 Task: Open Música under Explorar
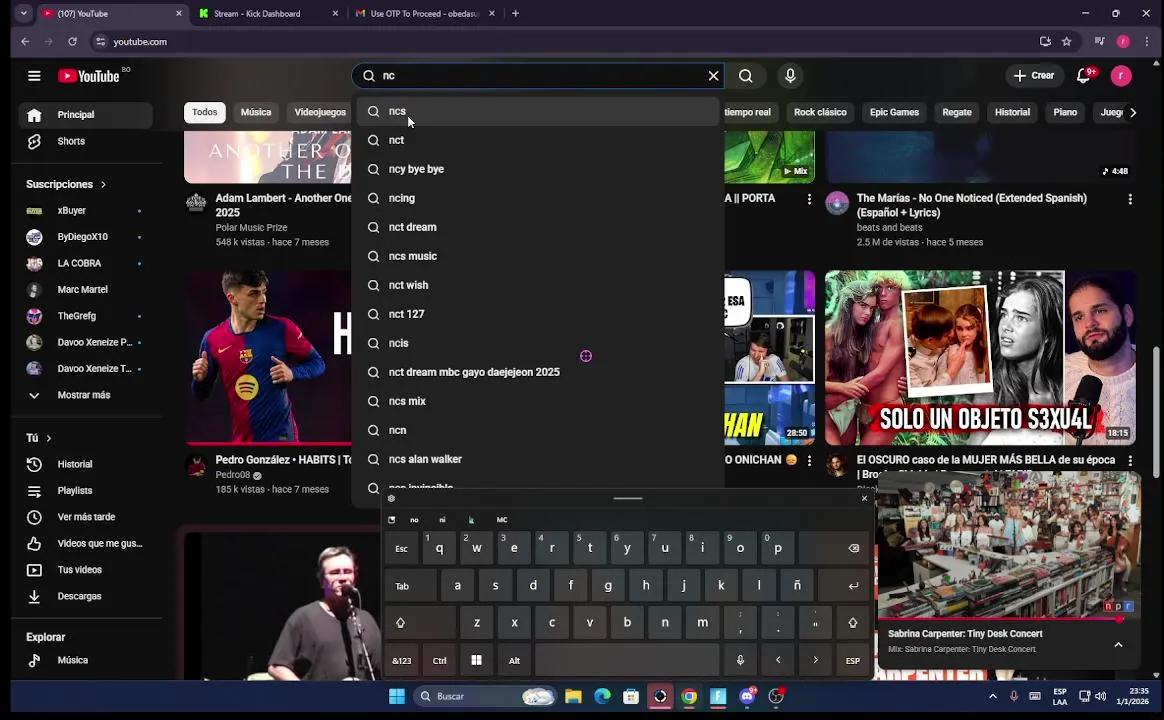85,660
